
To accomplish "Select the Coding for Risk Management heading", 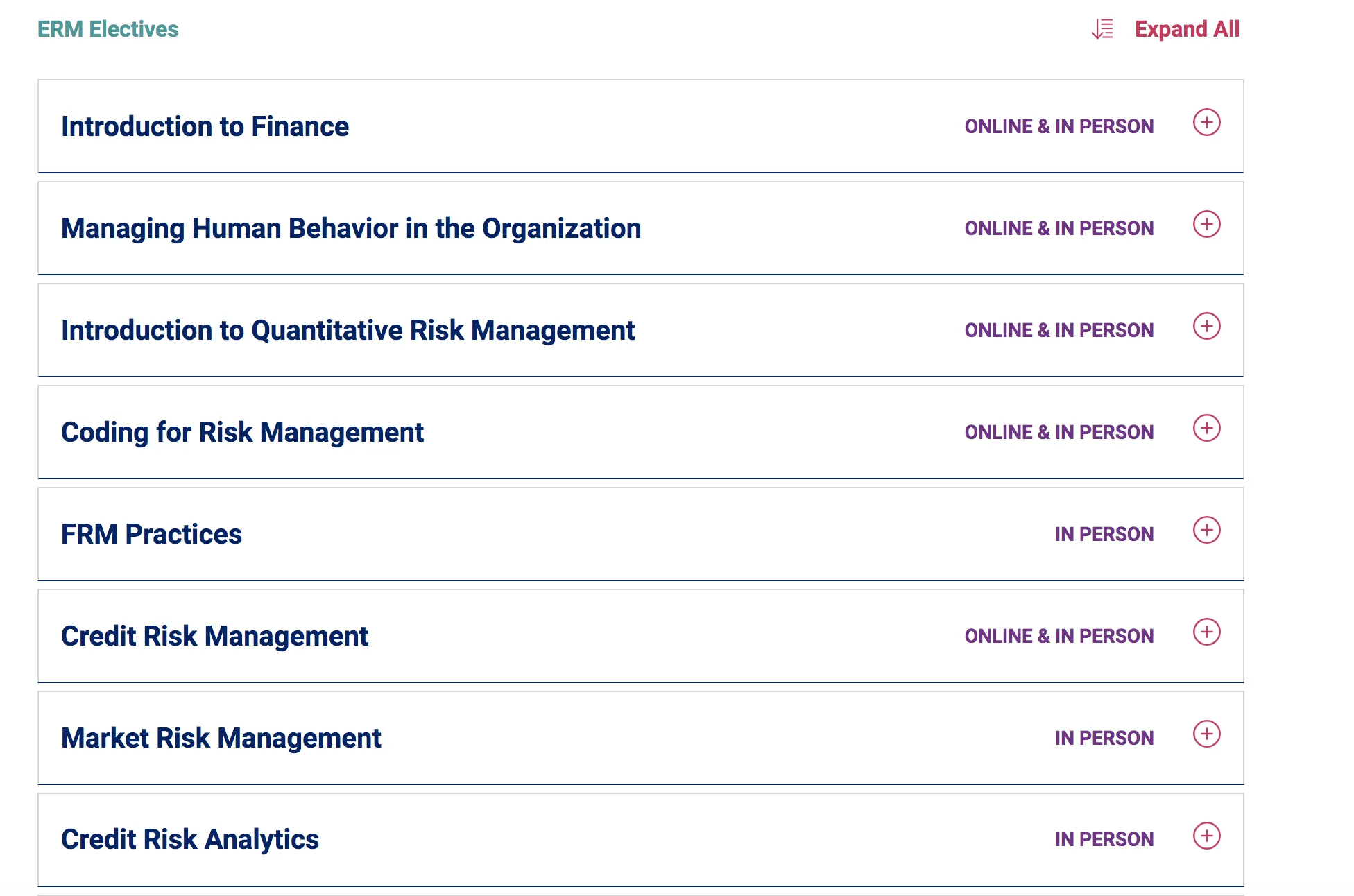I will pos(242,433).
